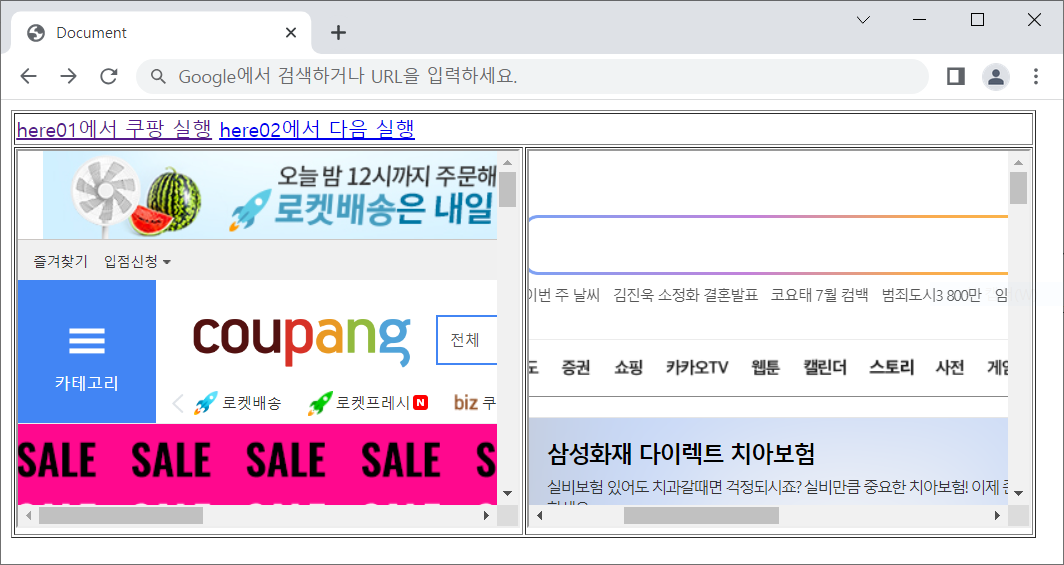Go back with the browser back arrow

(28, 76)
